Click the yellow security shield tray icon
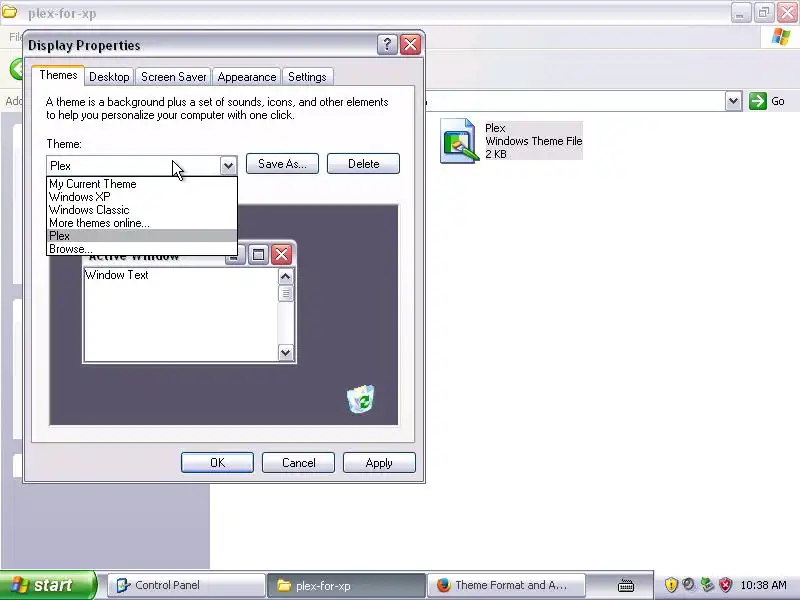The width and height of the screenshot is (800, 600). tap(671, 585)
